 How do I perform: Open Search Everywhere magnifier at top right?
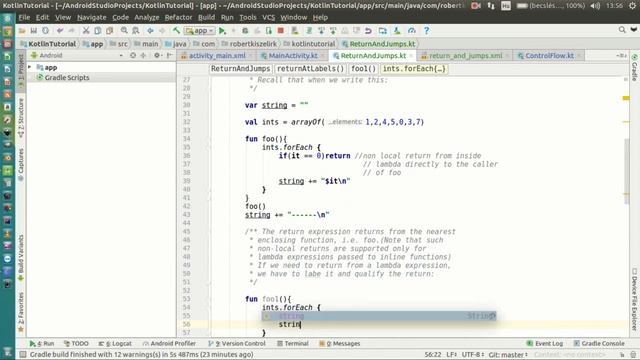point(622,30)
